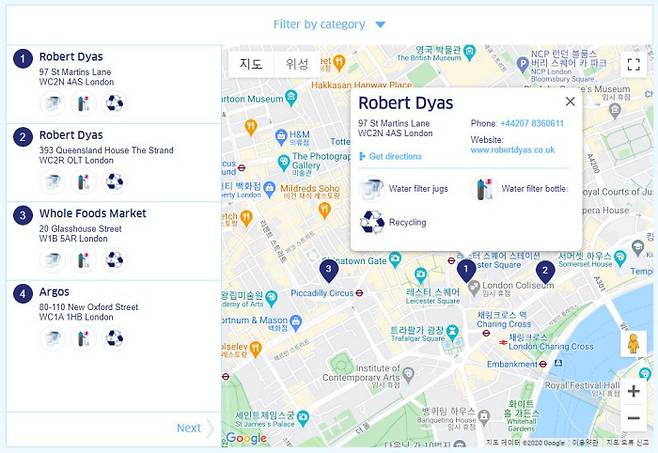
Task: Click the Recycling icon in popup
Action: (x=372, y=222)
